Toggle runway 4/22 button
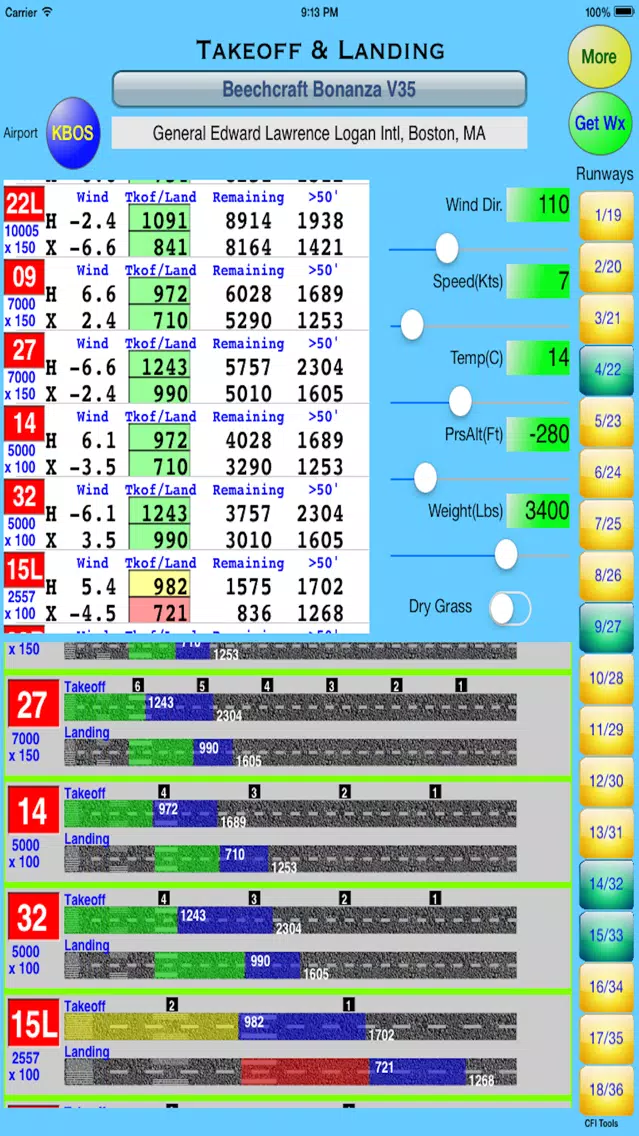 (x=607, y=369)
